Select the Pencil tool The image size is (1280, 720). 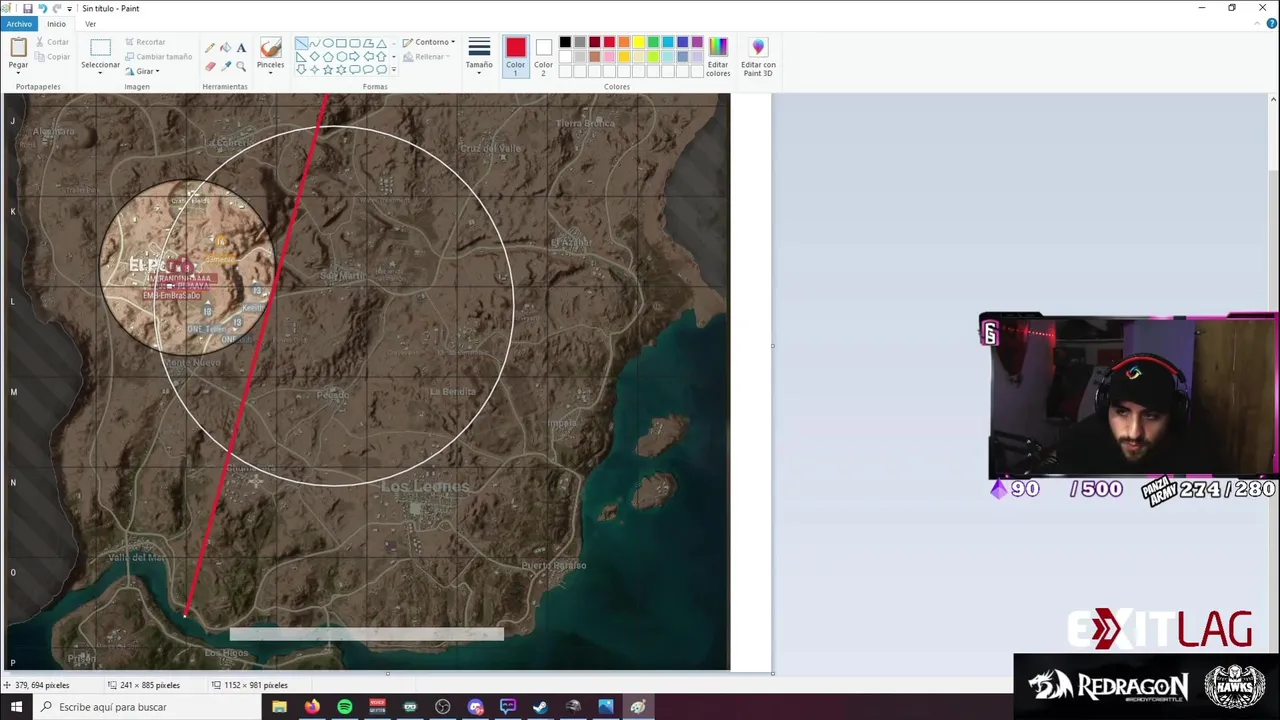(x=210, y=48)
